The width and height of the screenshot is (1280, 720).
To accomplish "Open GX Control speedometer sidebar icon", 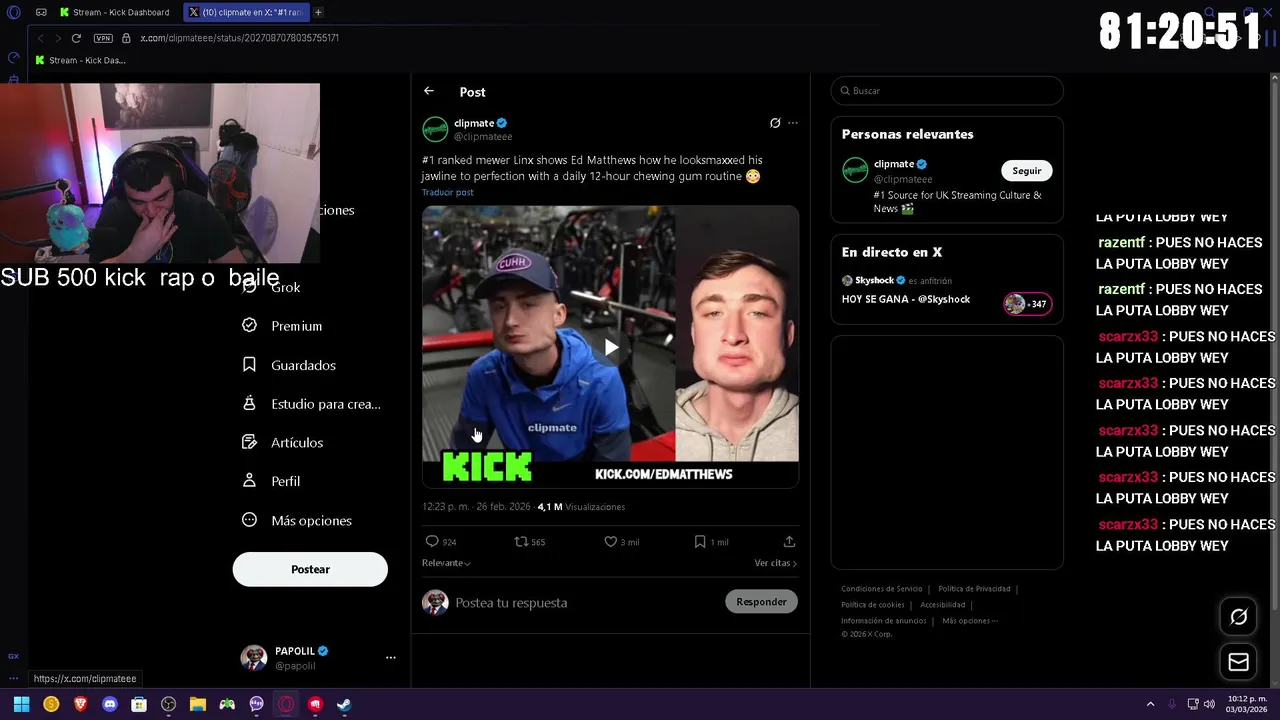I will [x=13, y=58].
